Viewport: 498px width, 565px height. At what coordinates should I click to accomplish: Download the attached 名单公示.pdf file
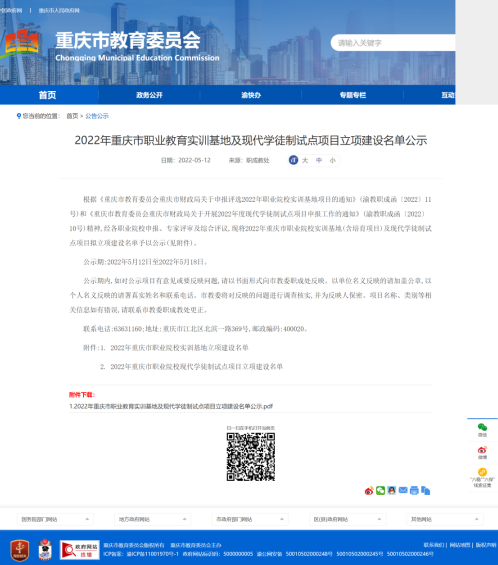[171, 406]
